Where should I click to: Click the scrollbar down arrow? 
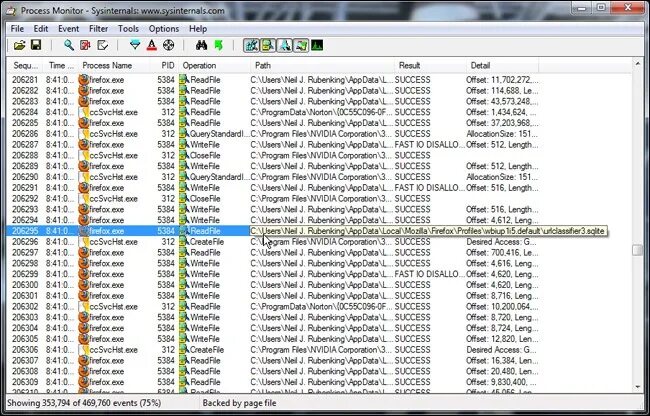click(x=638, y=388)
